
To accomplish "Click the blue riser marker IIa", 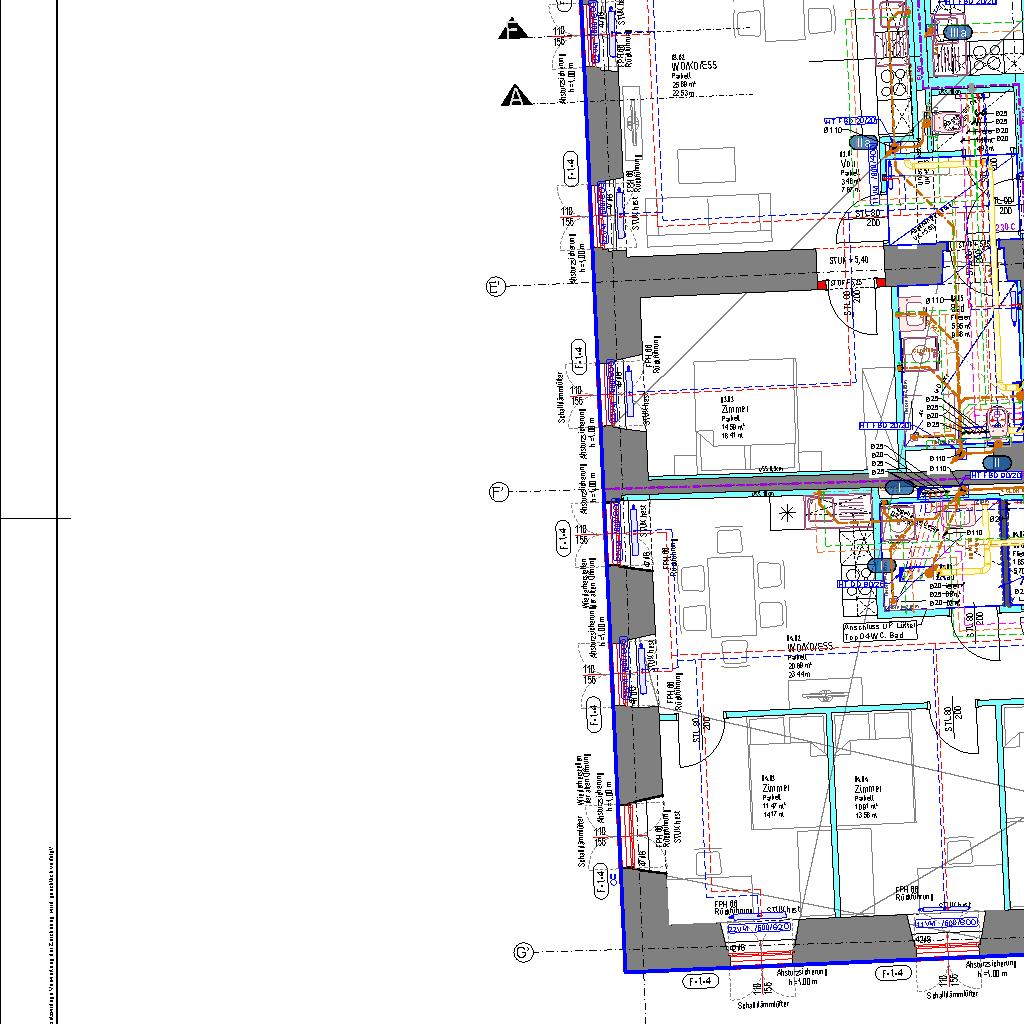I will tap(864, 144).
